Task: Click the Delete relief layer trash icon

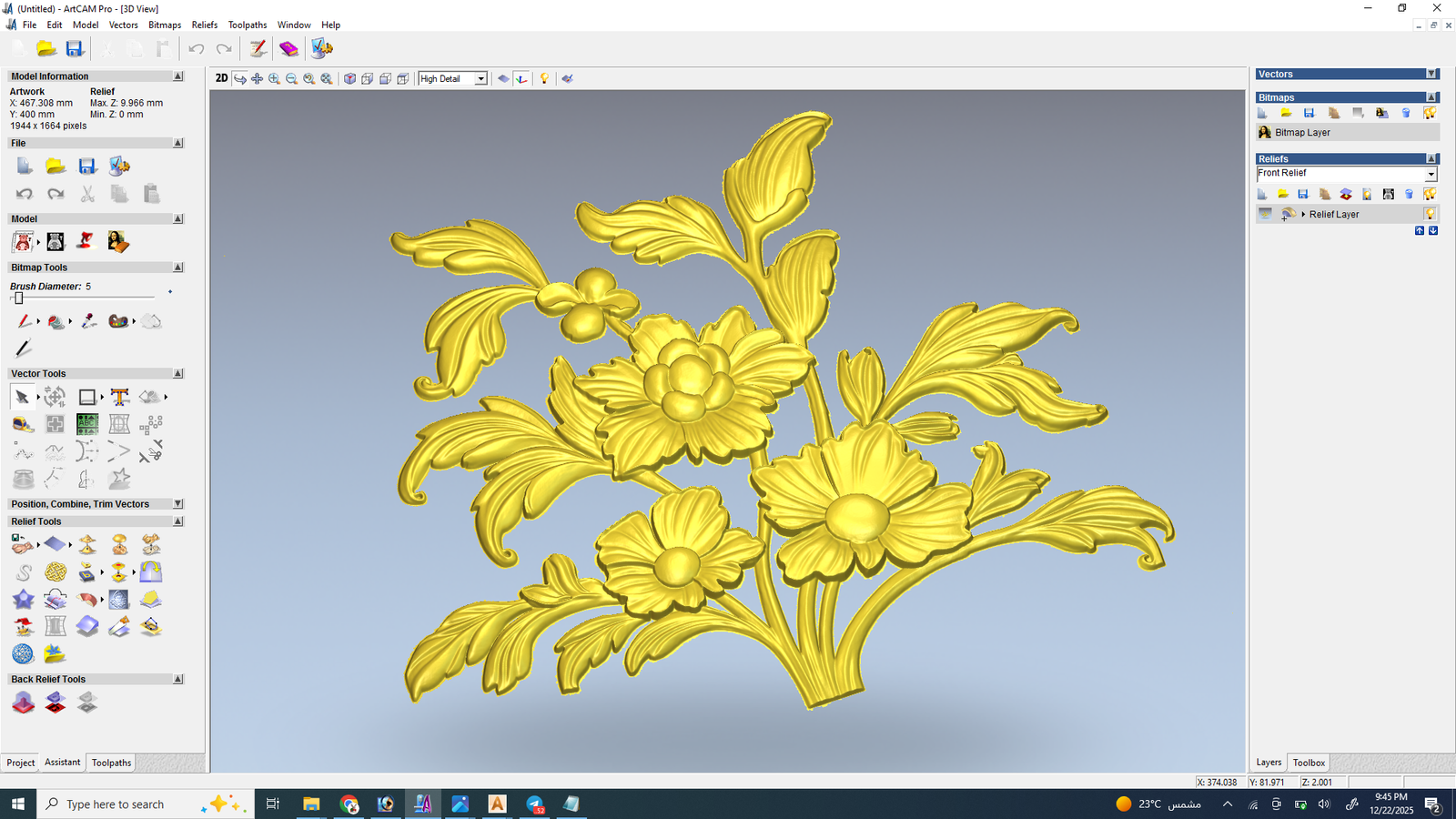Action: click(1409, 194)
